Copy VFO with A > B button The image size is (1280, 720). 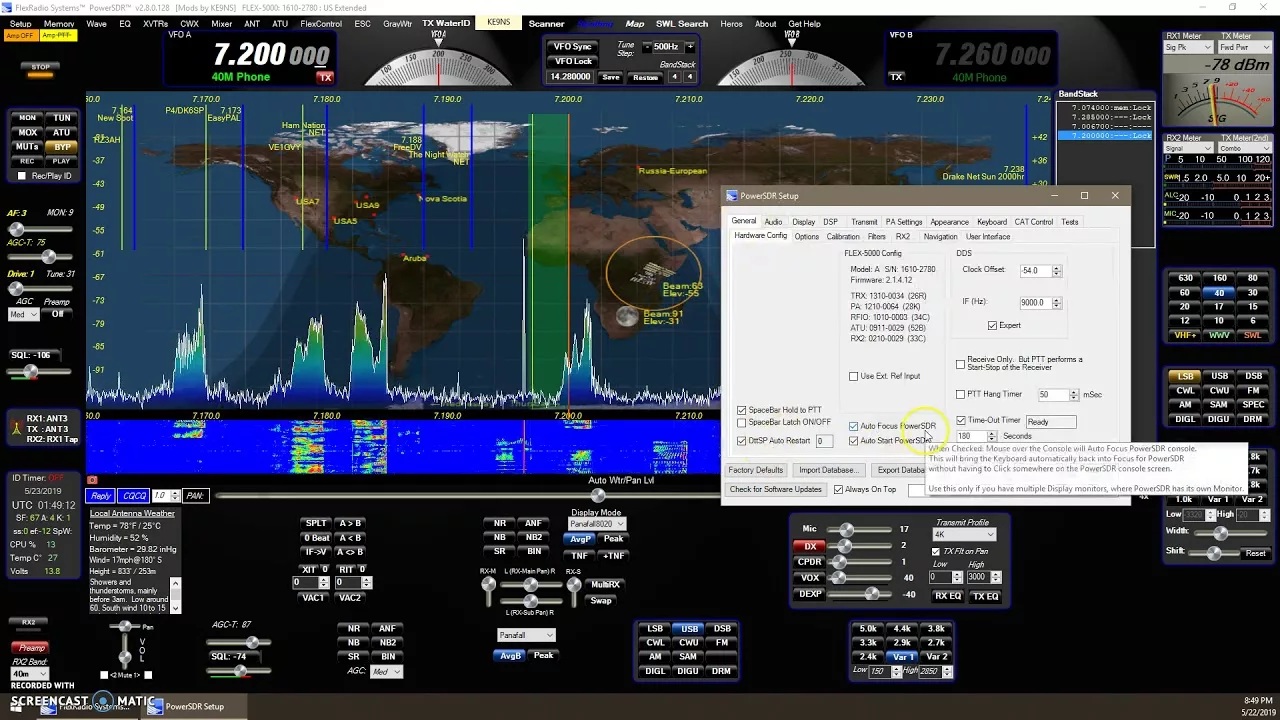click(350, 523)
